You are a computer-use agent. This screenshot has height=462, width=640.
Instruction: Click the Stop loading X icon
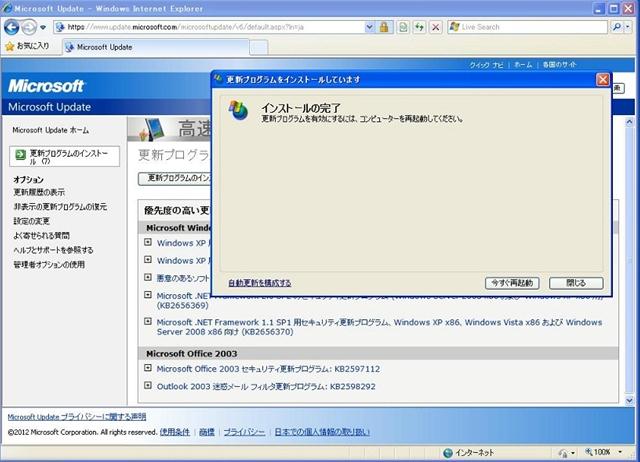(436, 27)
